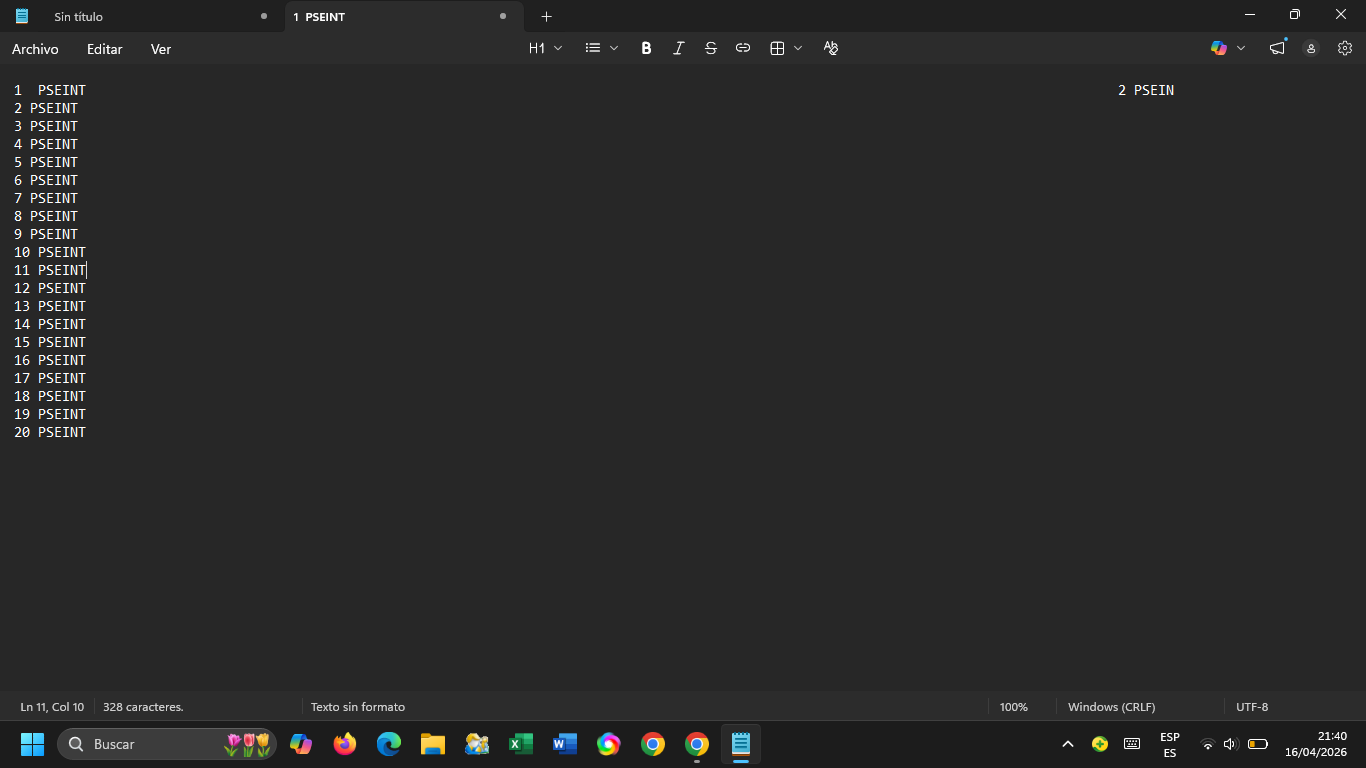Toggle strikethrough formatting
Viewport: 1366px width, 768px height.
(710, 48)
